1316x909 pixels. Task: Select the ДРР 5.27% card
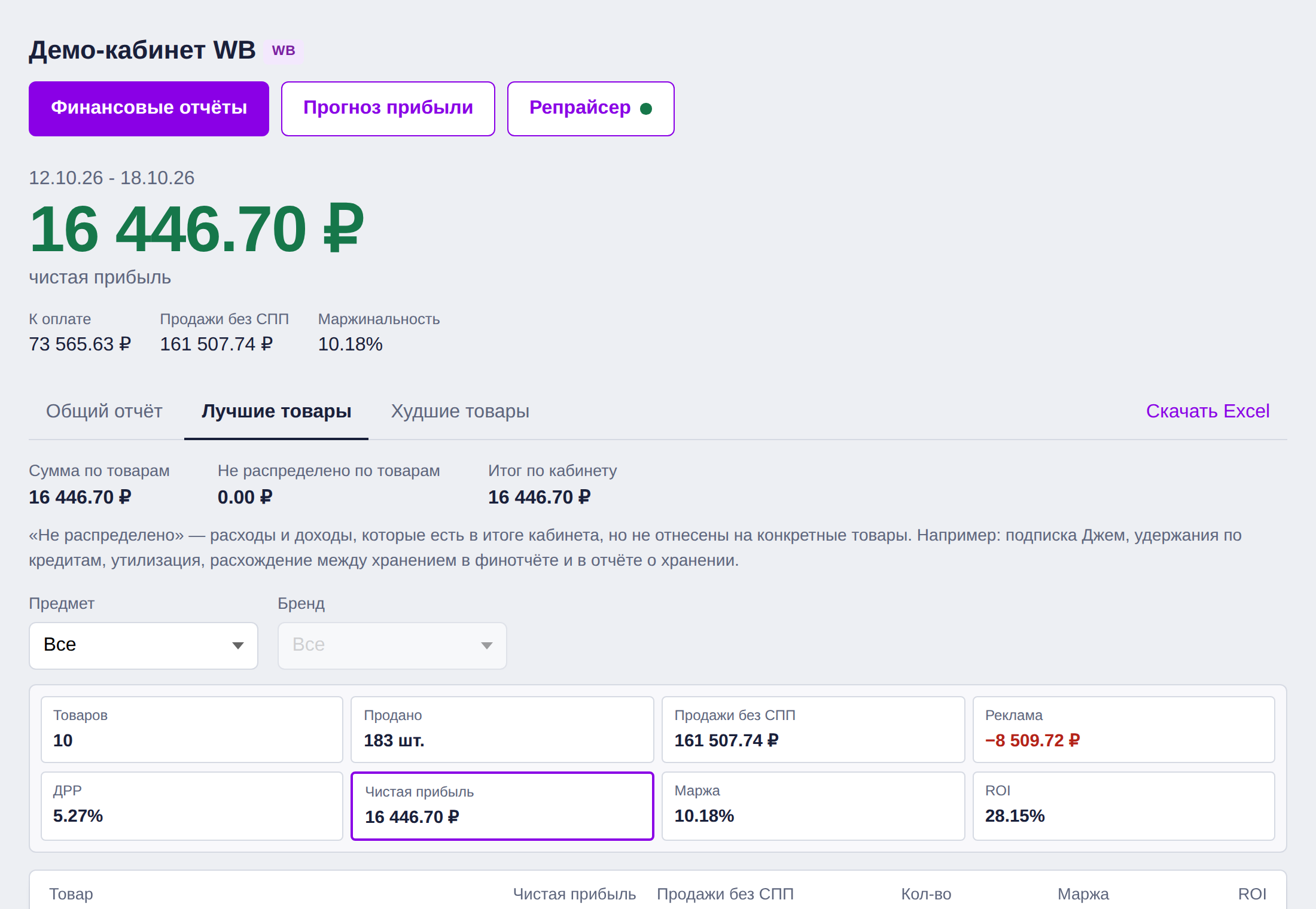(x=192, y=806)
